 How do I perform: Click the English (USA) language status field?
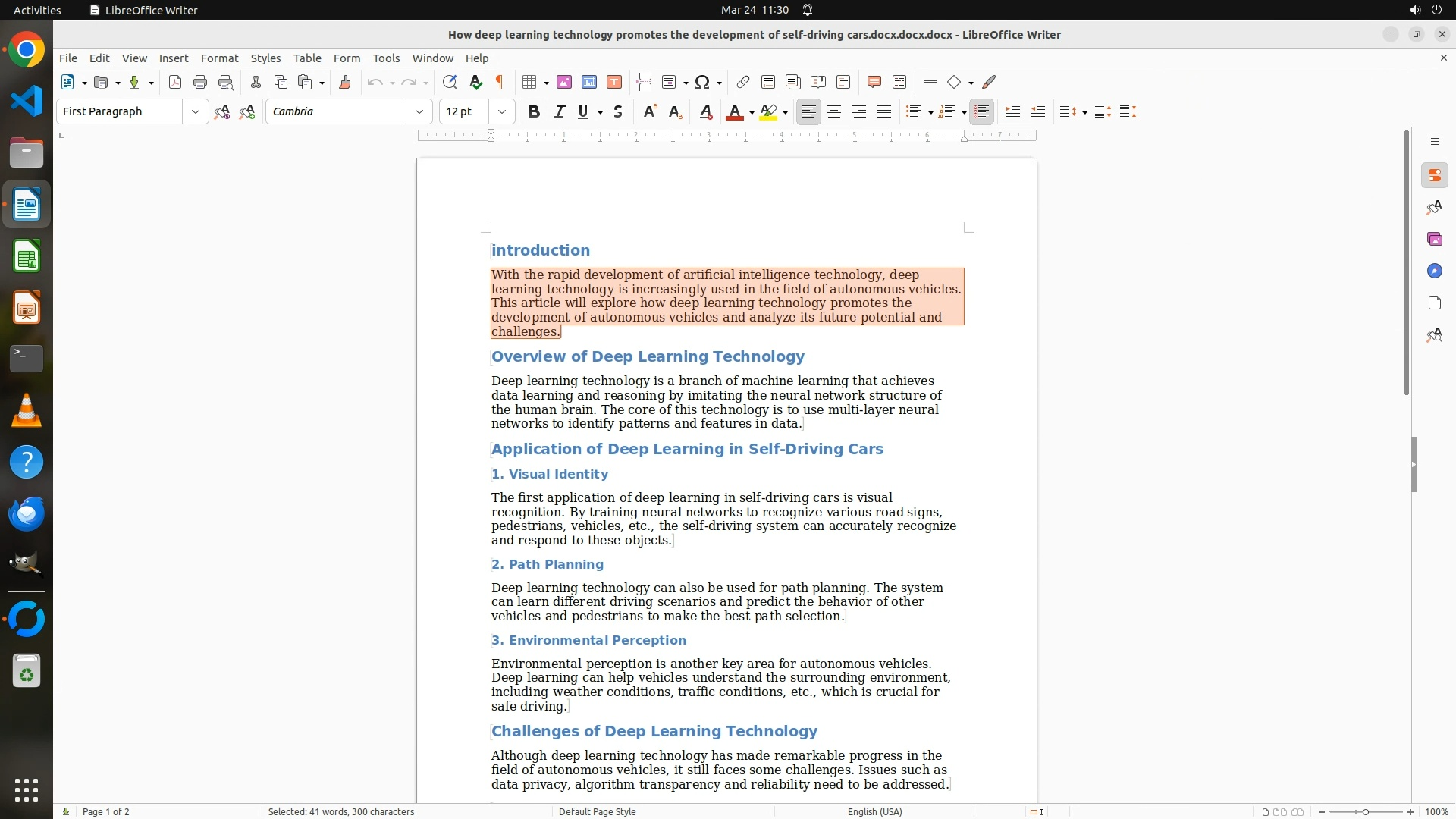coord(874,811)
